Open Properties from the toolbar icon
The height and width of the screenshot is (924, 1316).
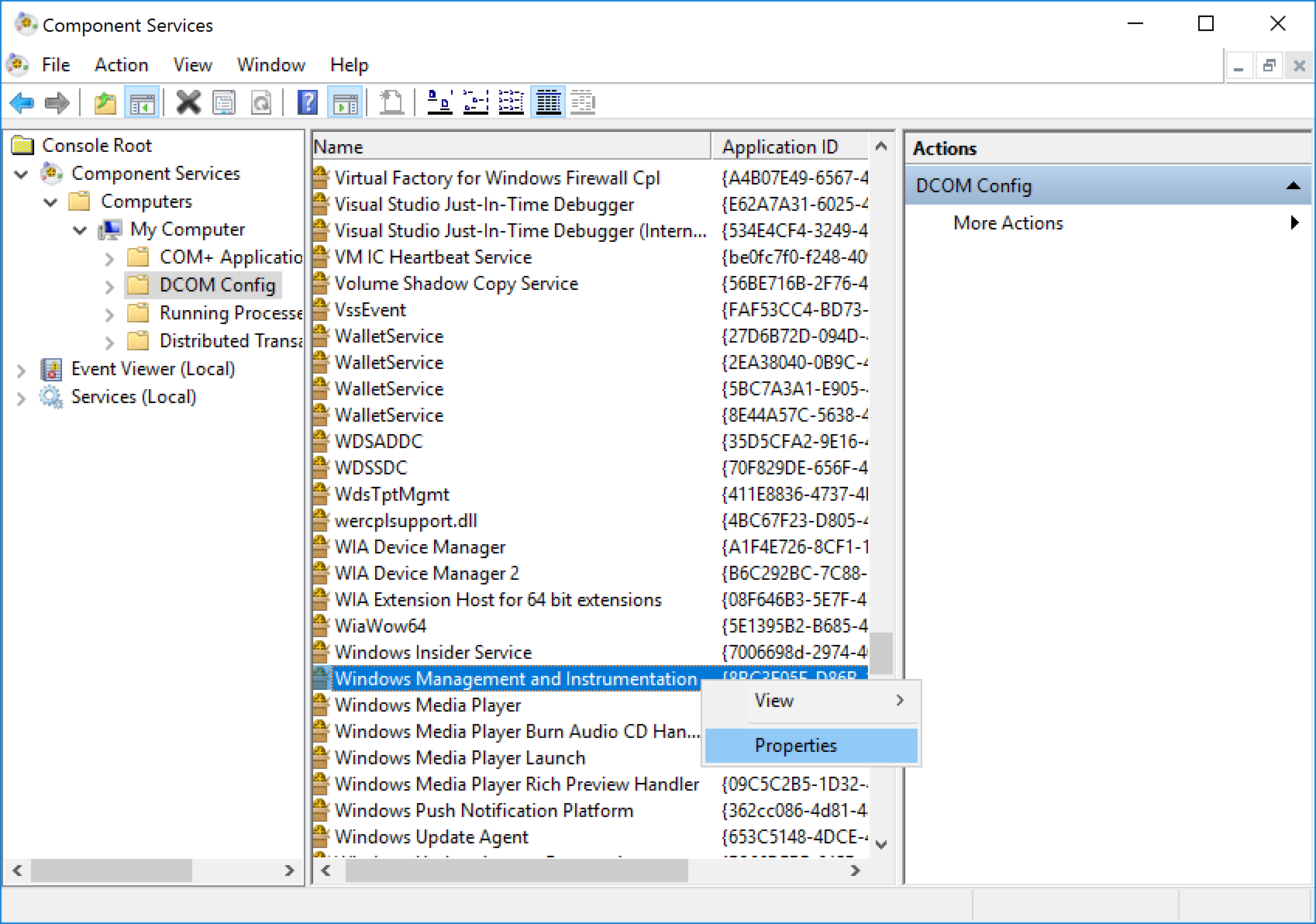tap(225, 102)
